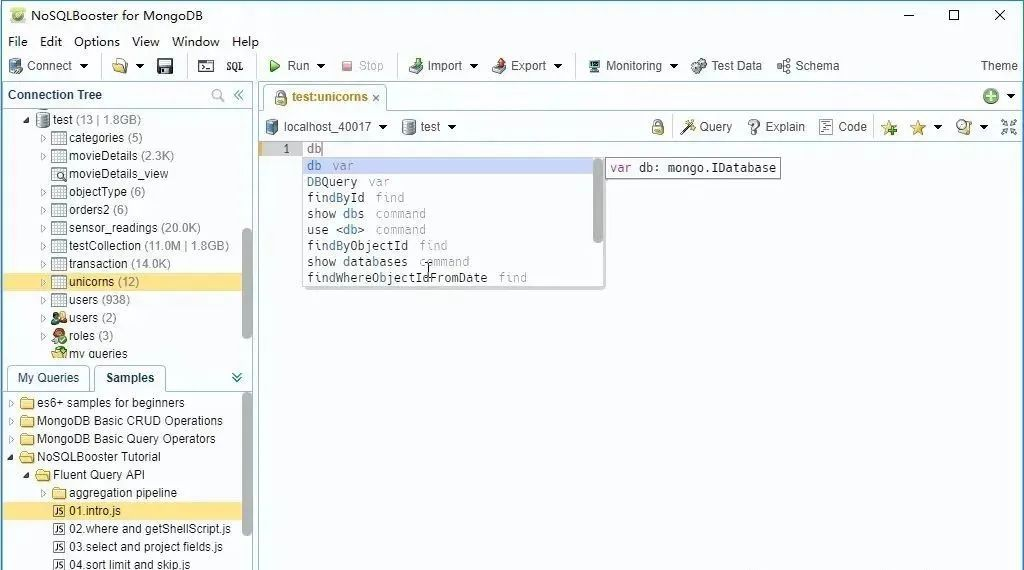Click the Run button
The image size is (1024, 570).
tap(289, 66)
